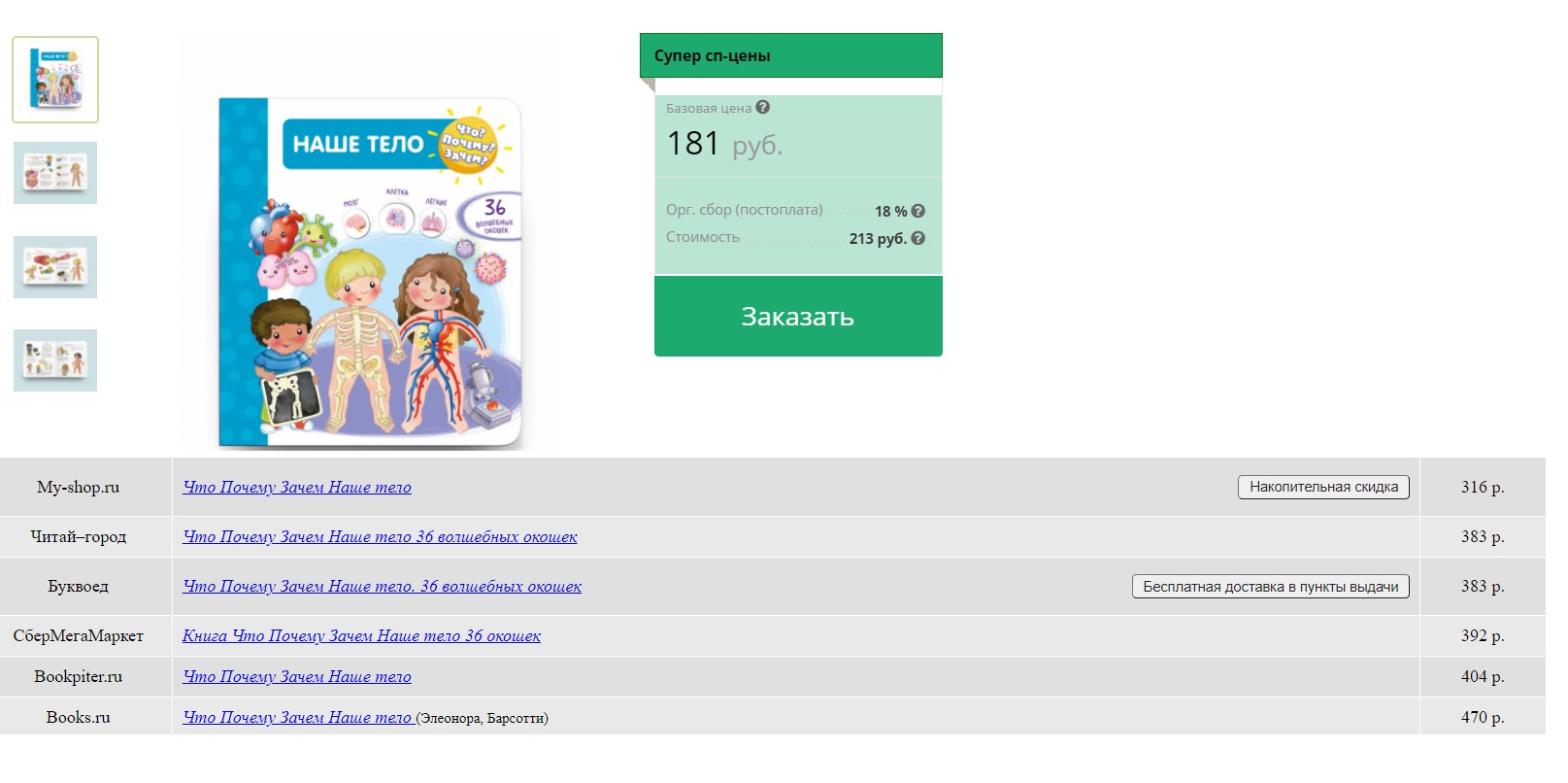1568x783 pixels.
Task: Open the Bookpiter.ru book link
Action: click(297, 677)
